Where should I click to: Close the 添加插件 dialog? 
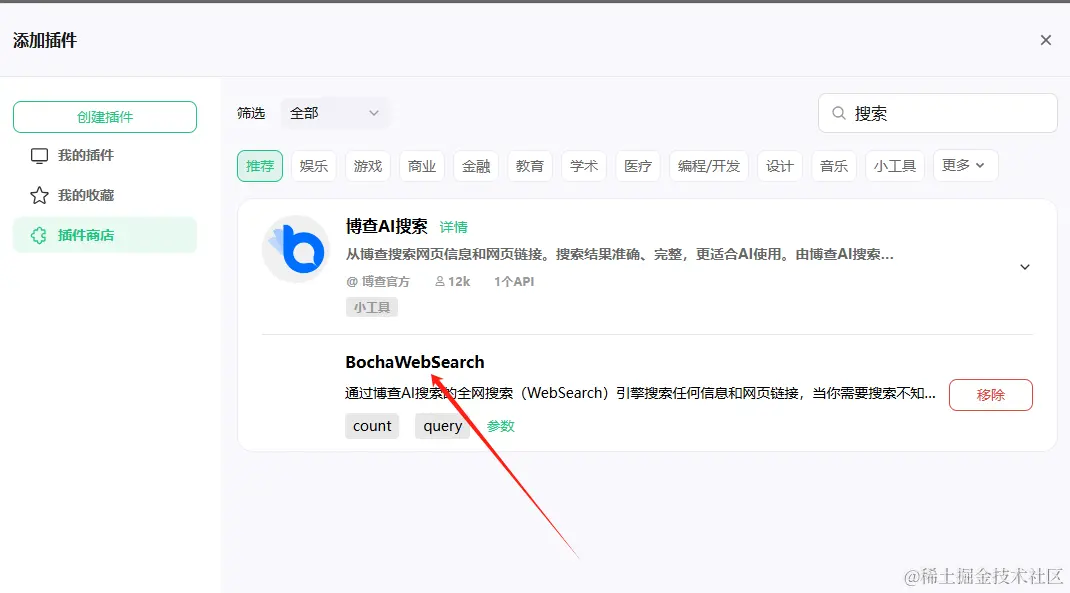pyautogui.click(x=1045, y=40)
